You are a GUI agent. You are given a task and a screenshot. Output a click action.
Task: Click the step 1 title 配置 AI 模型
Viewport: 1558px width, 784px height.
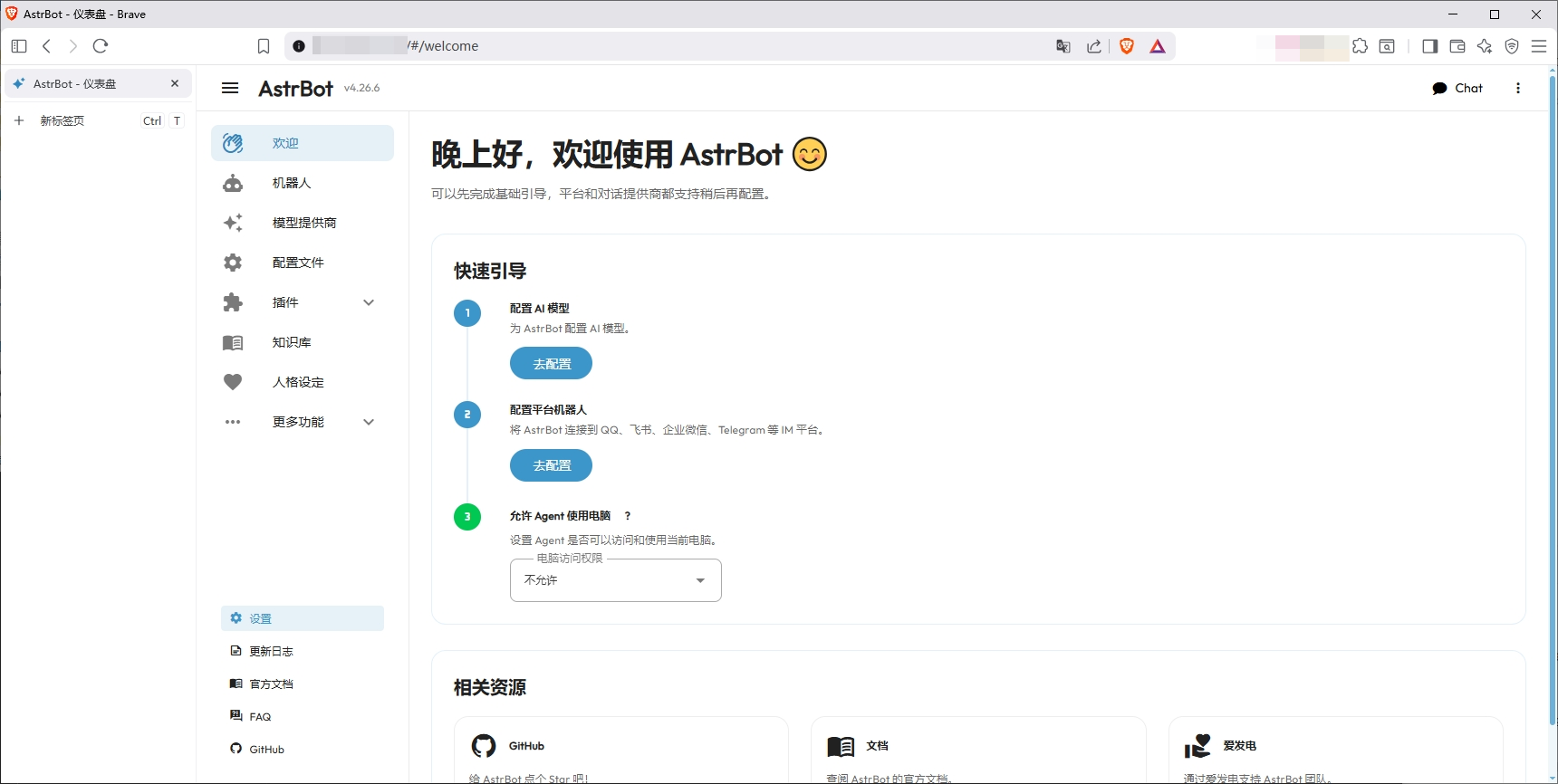540,308
